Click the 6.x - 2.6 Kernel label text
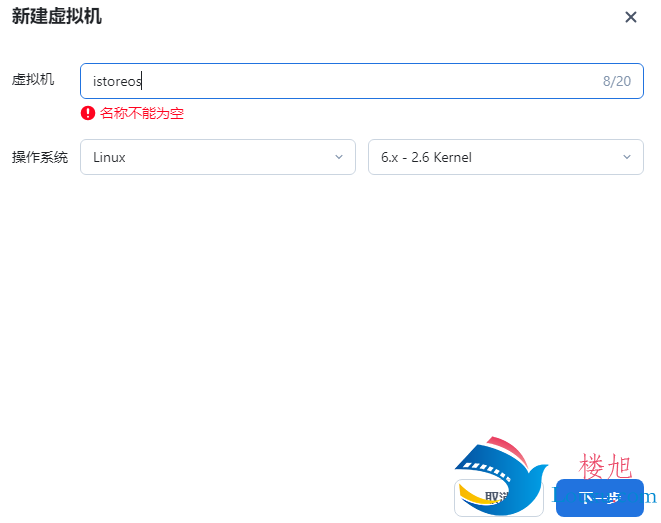The image size is (661, 523). point(426,157)
